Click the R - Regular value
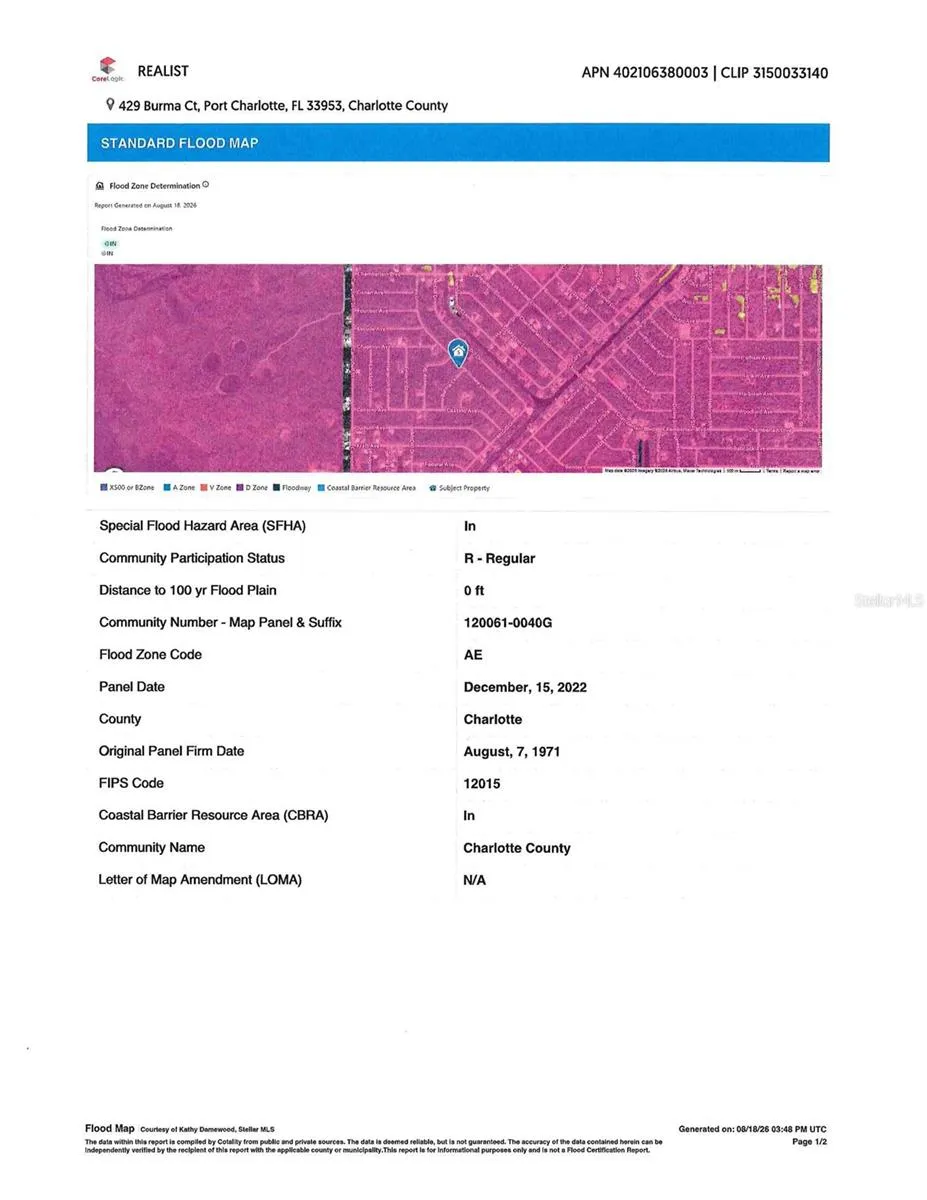 [x=499, y=558]
